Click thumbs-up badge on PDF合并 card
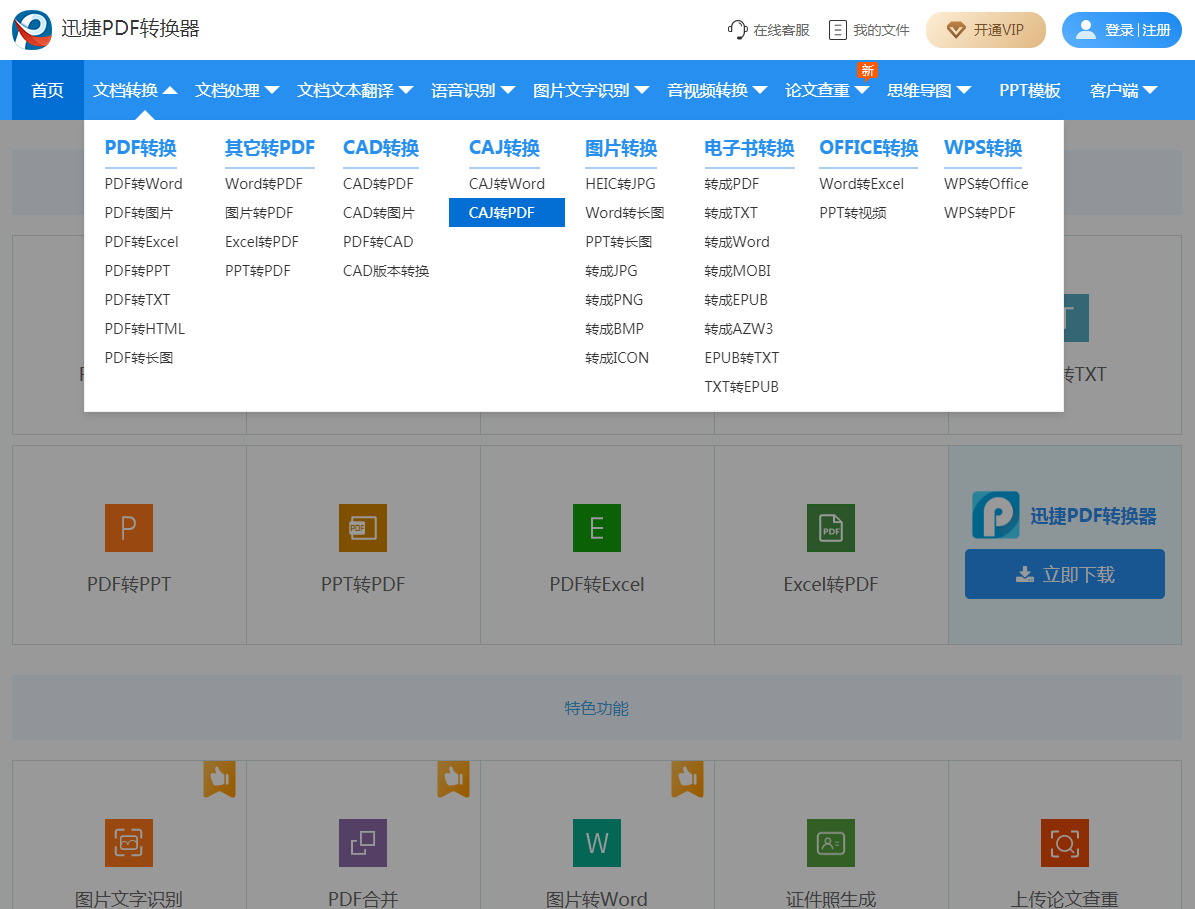Viewport: 1195px width, 909px height. click(453, 779)
